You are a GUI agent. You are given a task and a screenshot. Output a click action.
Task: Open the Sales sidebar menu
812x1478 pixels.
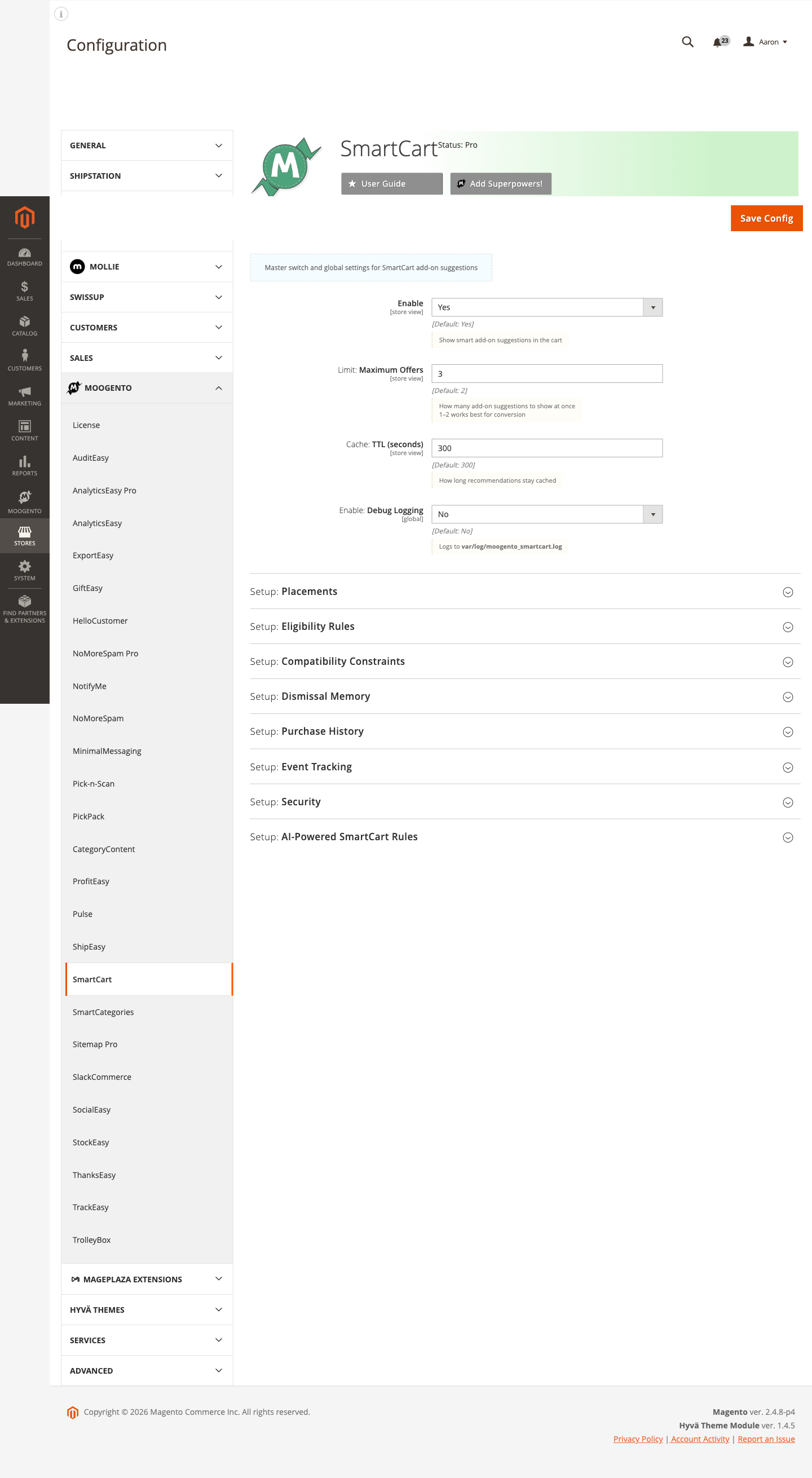(x=25, y=292)
